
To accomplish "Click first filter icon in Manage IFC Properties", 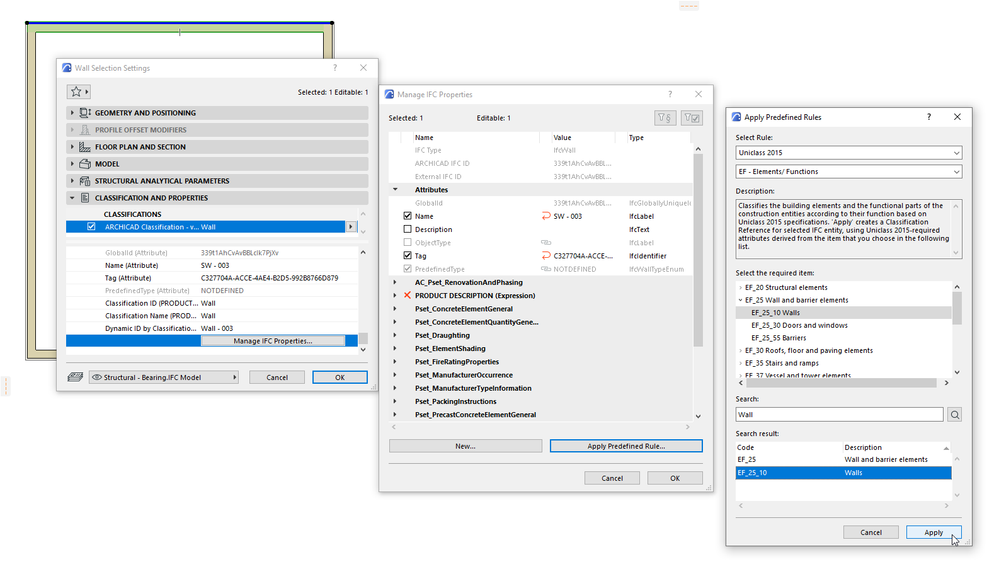I will 665,118.
